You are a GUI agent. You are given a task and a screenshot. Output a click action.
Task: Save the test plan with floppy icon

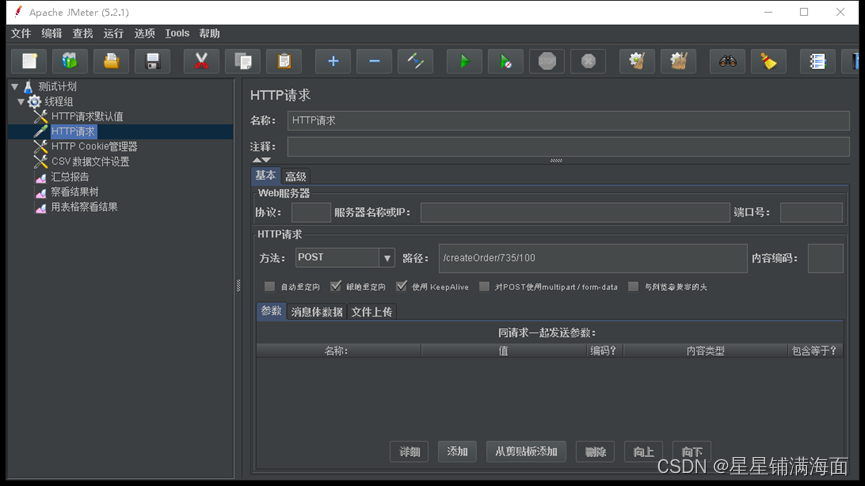[153, 61]
